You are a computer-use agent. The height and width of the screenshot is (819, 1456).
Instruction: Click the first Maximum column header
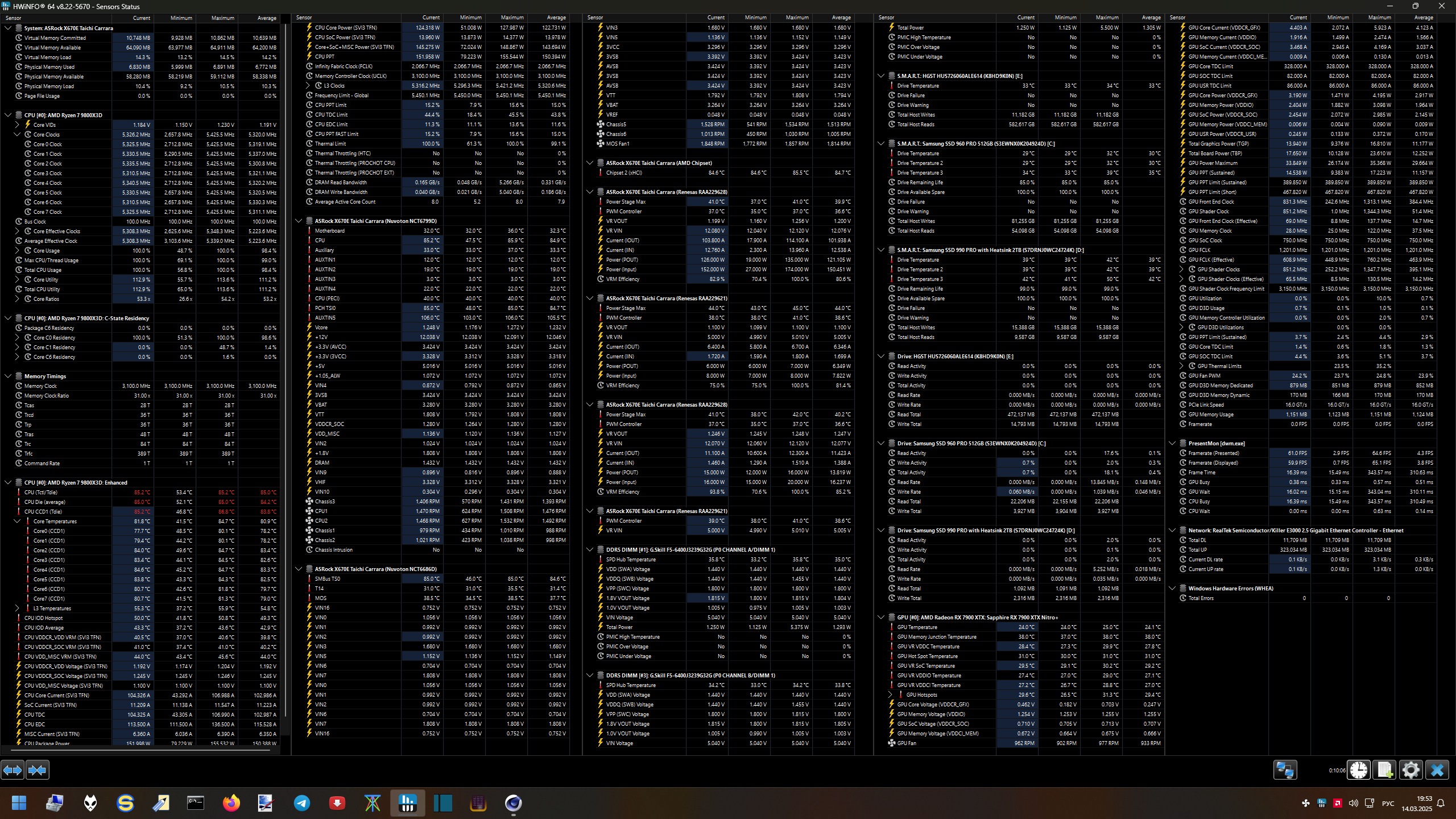(222, 18)
